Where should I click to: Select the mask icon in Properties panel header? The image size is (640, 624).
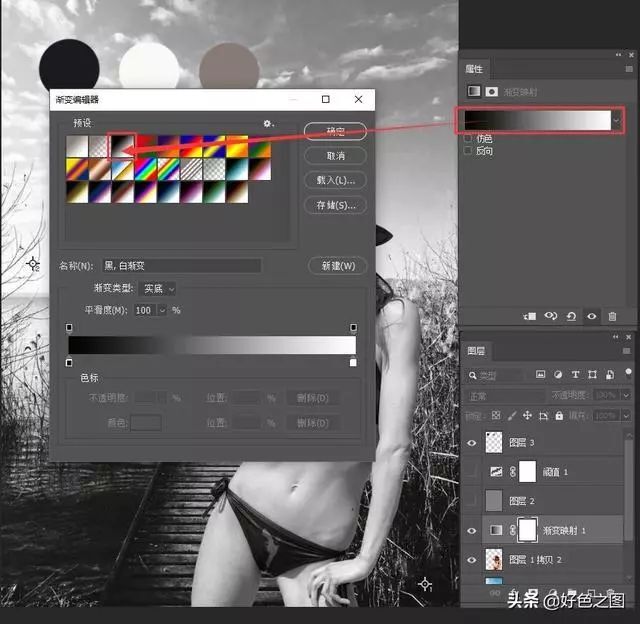coord(491,91)
